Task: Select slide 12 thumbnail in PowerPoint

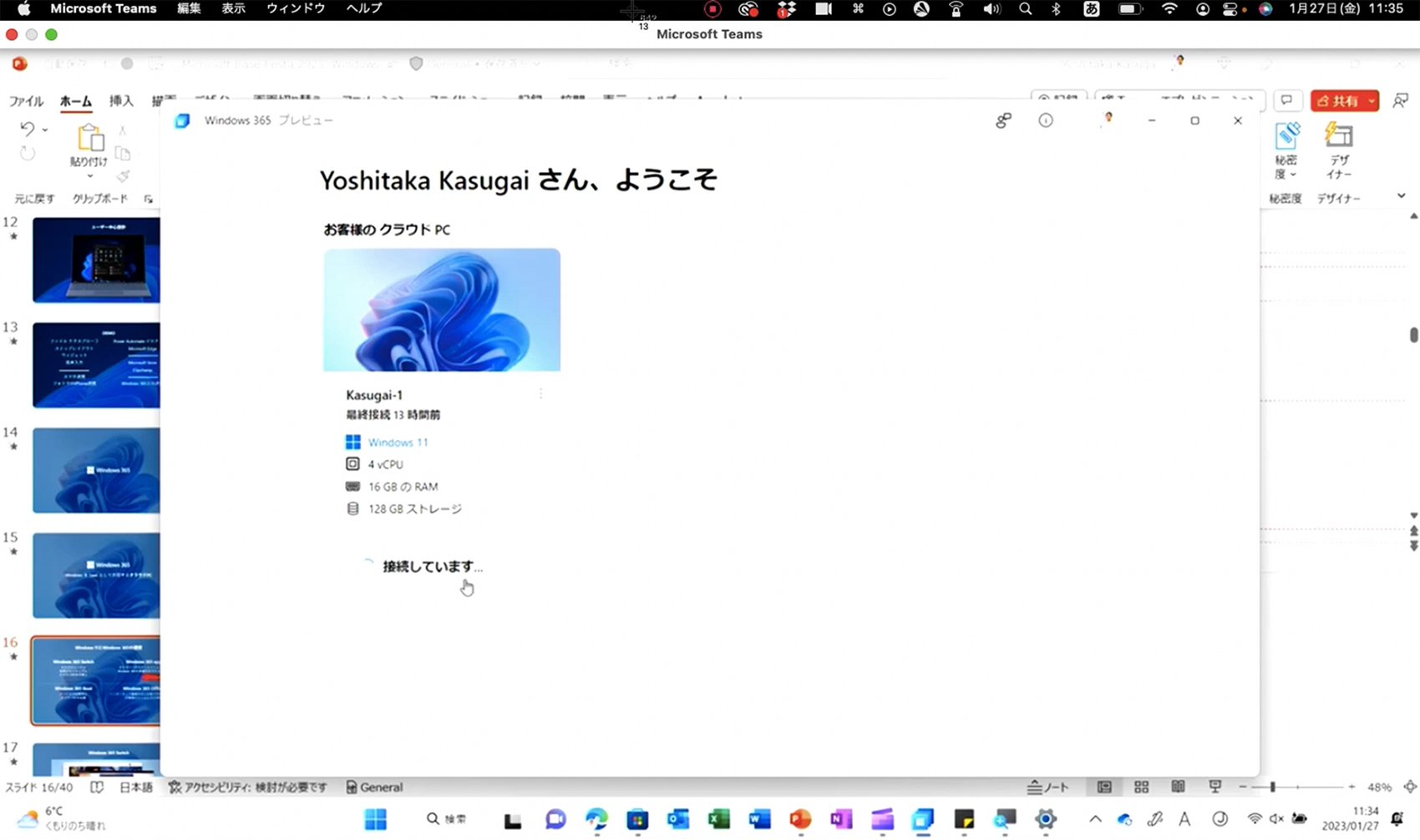Action: click(x=96, y=260)
